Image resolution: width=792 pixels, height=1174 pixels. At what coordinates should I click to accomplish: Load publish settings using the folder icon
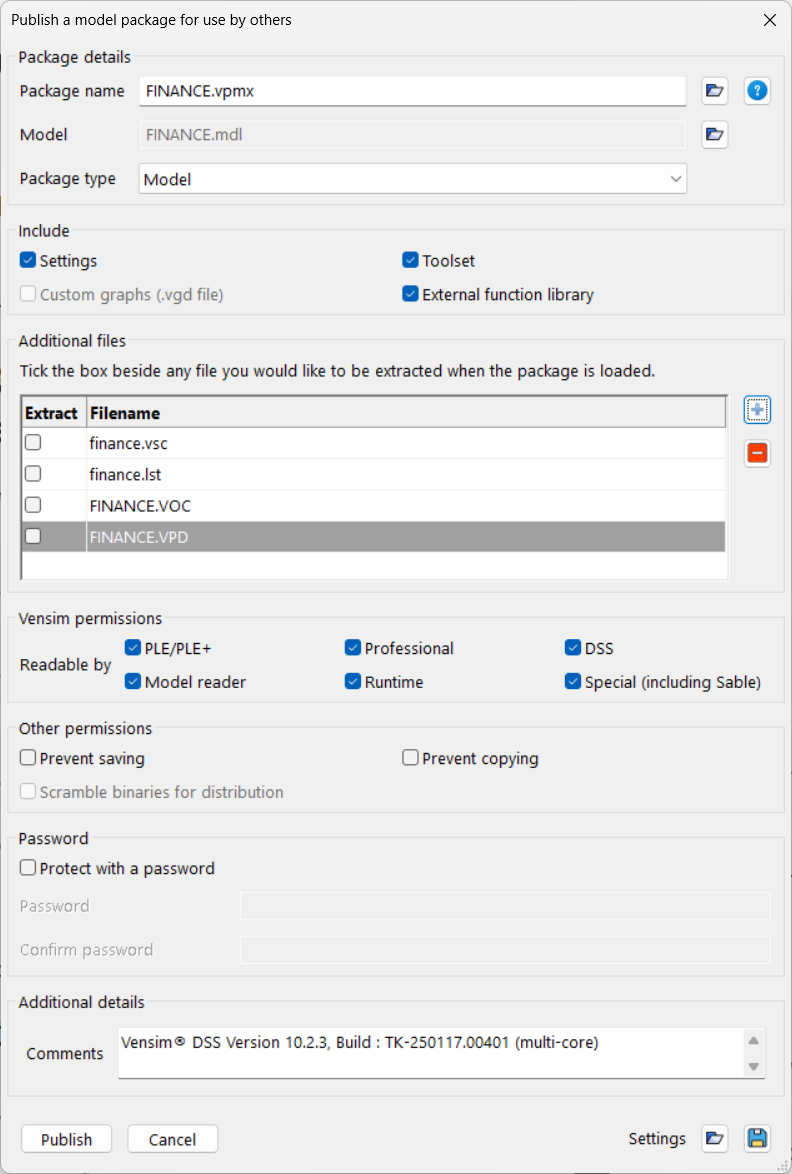(714, 1138)
